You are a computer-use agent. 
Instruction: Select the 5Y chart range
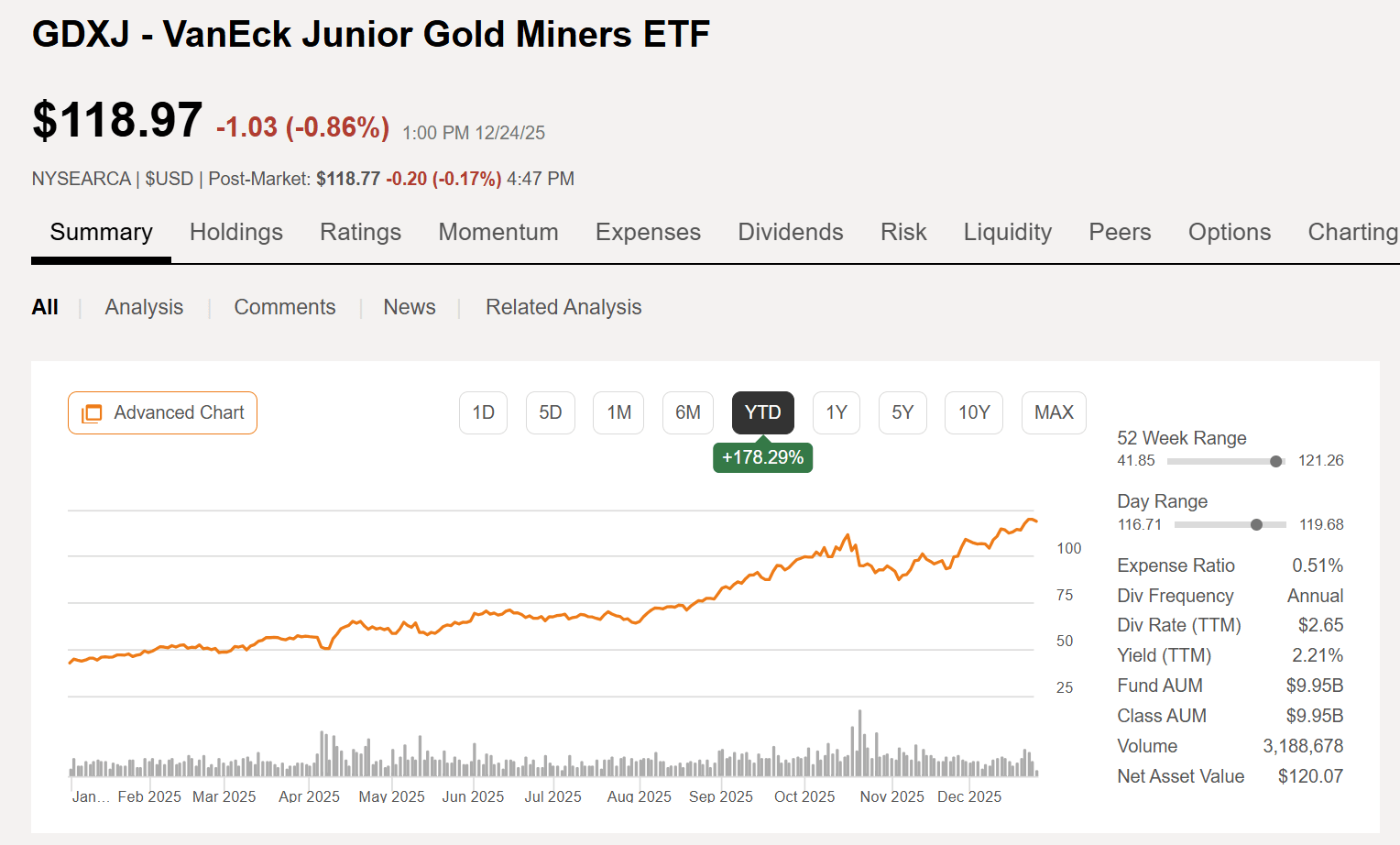902,412
